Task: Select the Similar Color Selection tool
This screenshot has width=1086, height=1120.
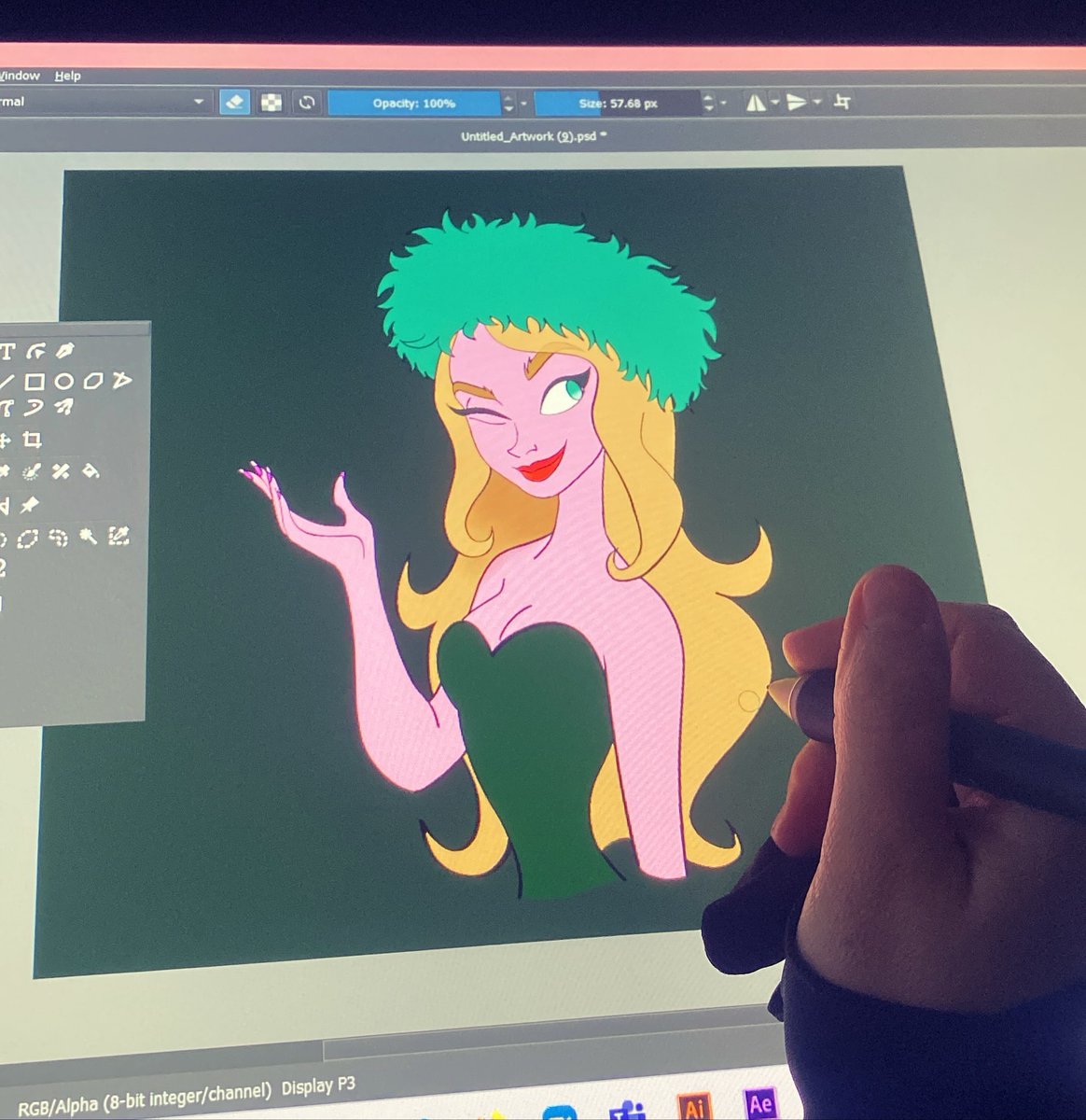Action: [x=118, y=536]
